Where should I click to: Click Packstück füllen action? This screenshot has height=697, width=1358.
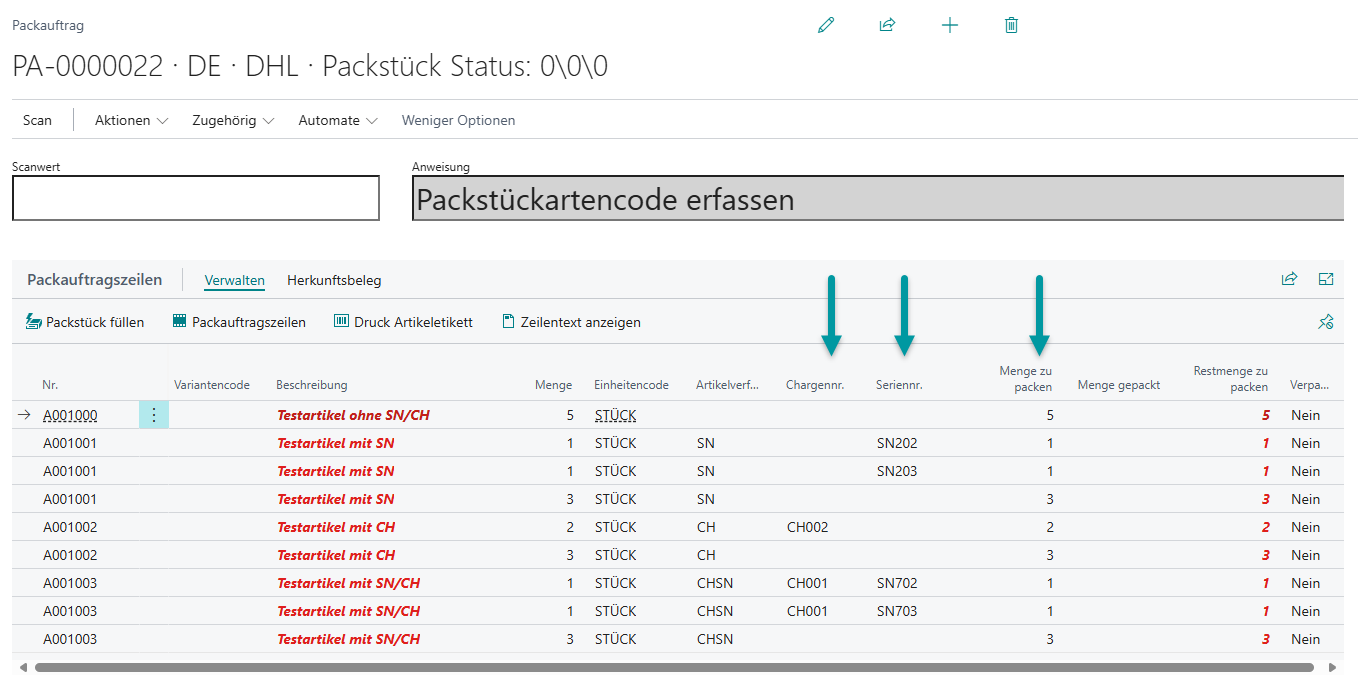pos(85,322)
